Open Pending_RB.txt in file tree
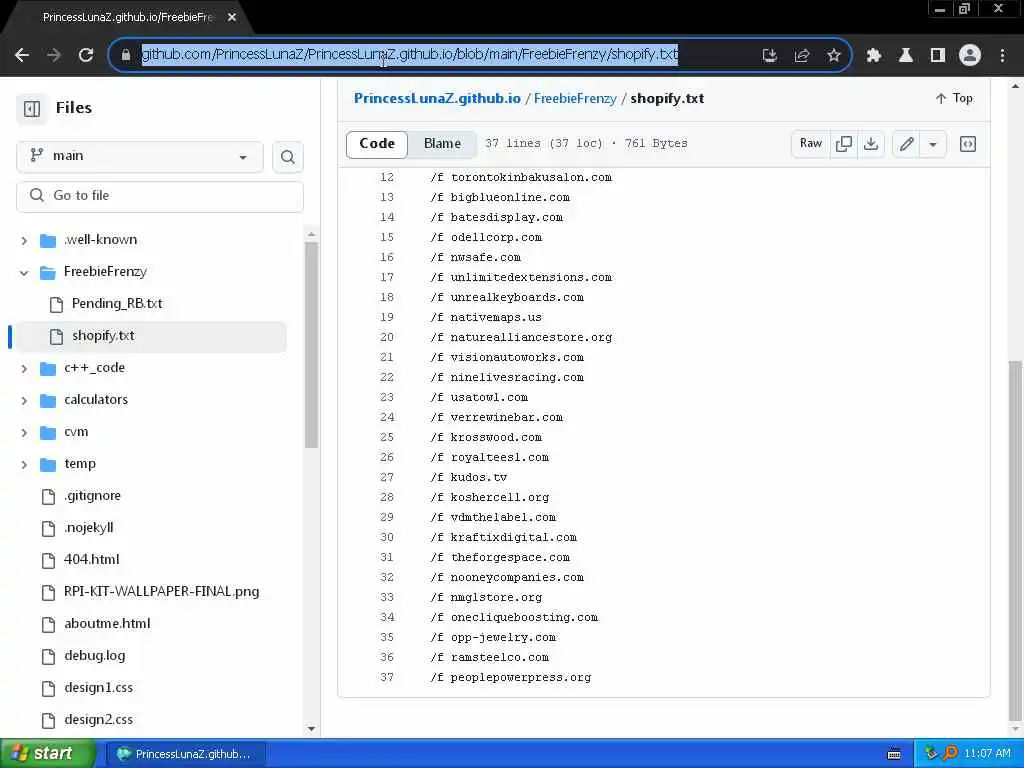Image resolution: width=1024 pixels, height=768 pixels. 117,304
